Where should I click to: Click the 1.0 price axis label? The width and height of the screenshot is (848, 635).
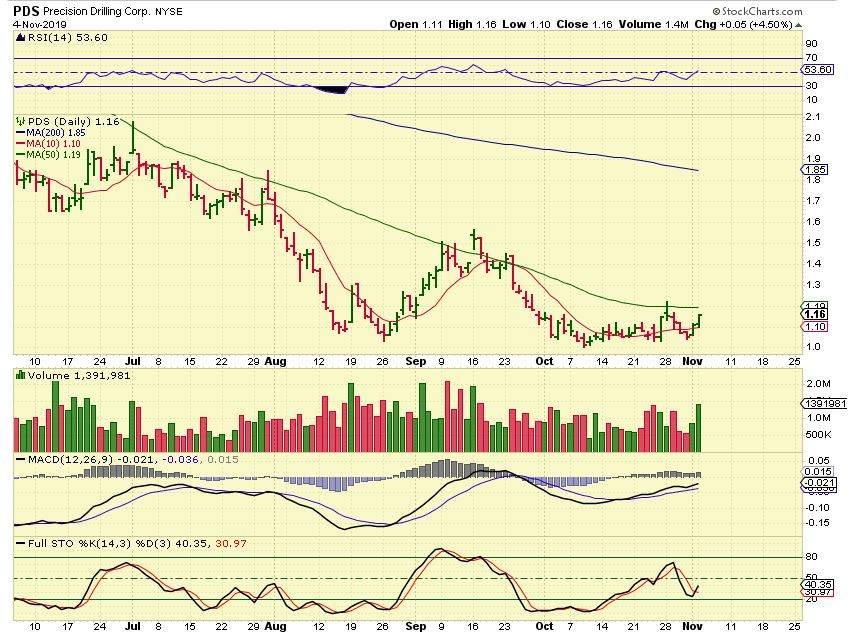813,347
